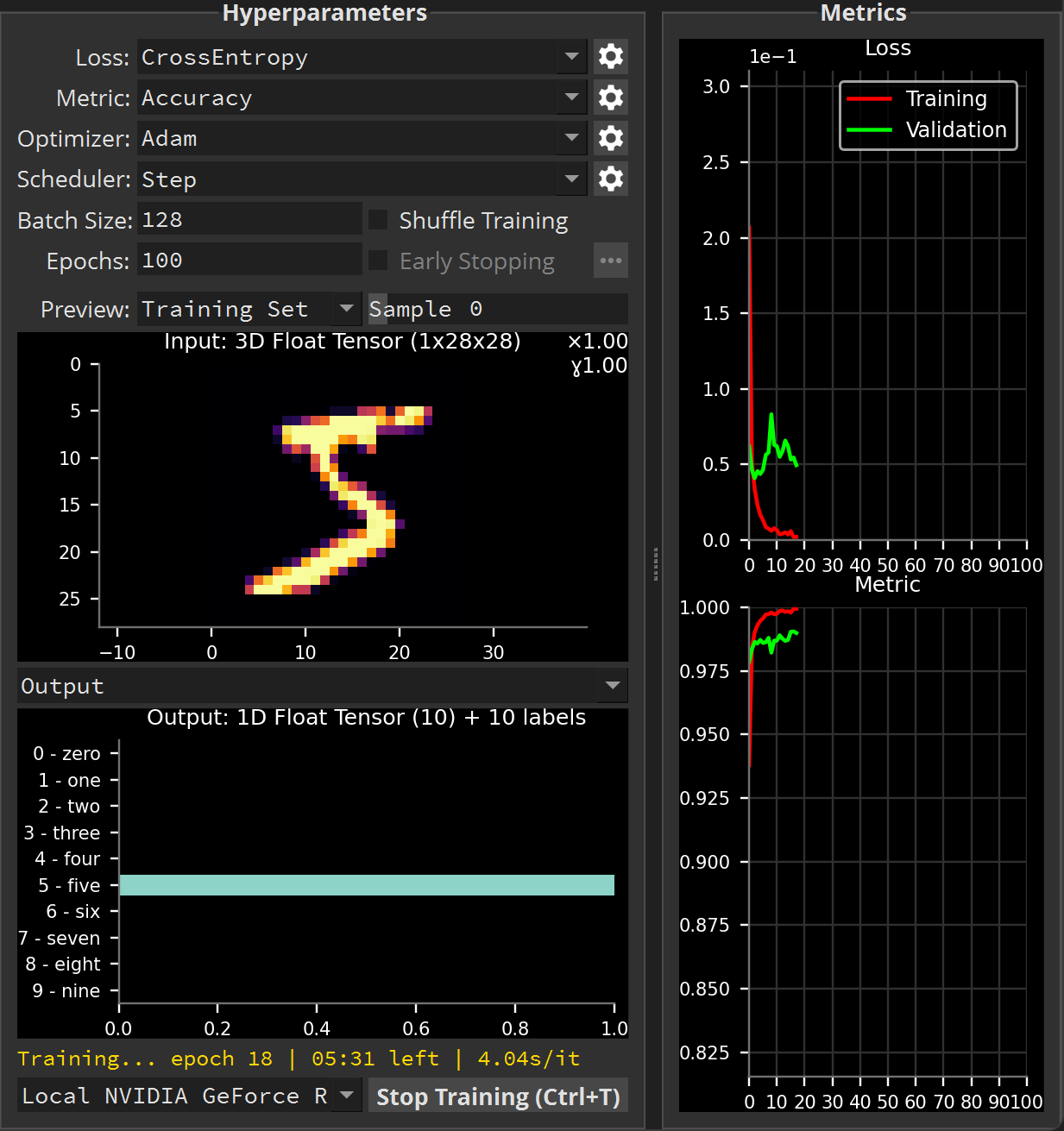Click the '3 - three' output label
1064x1131 pixels.
(x=62, y=833)
